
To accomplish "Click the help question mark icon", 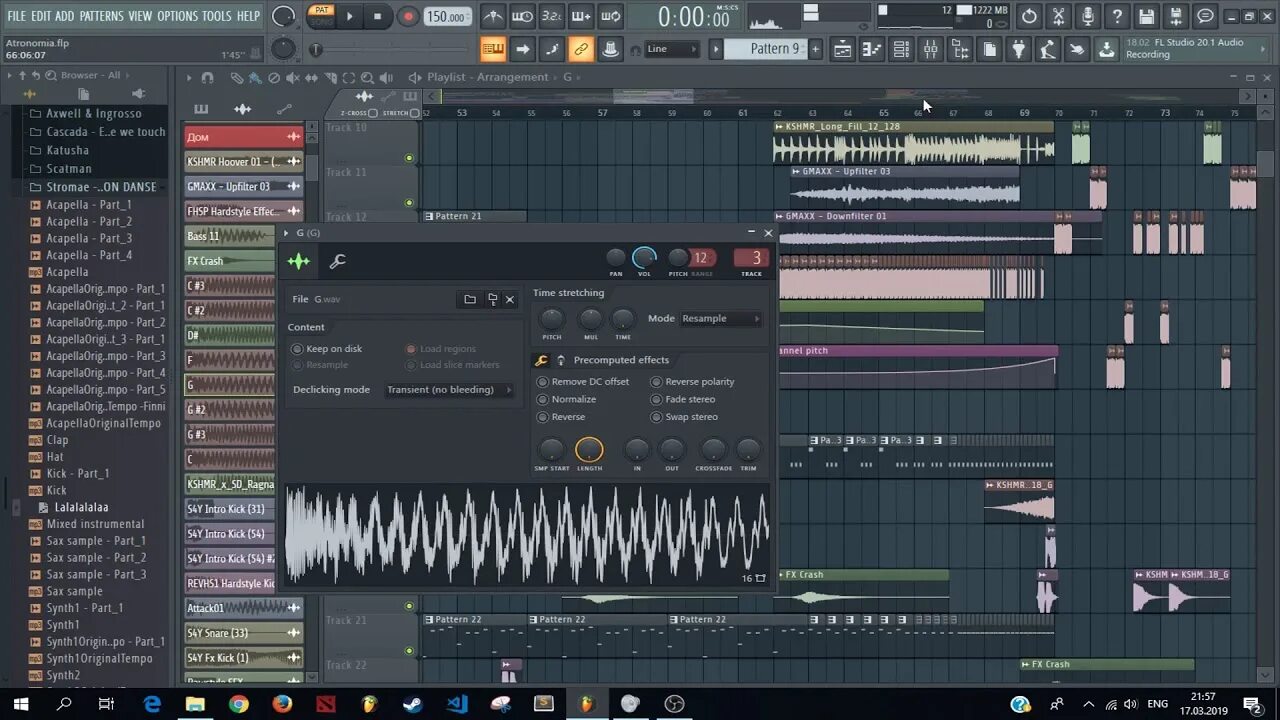I will pyautogui.click(x=1117, y=16).
